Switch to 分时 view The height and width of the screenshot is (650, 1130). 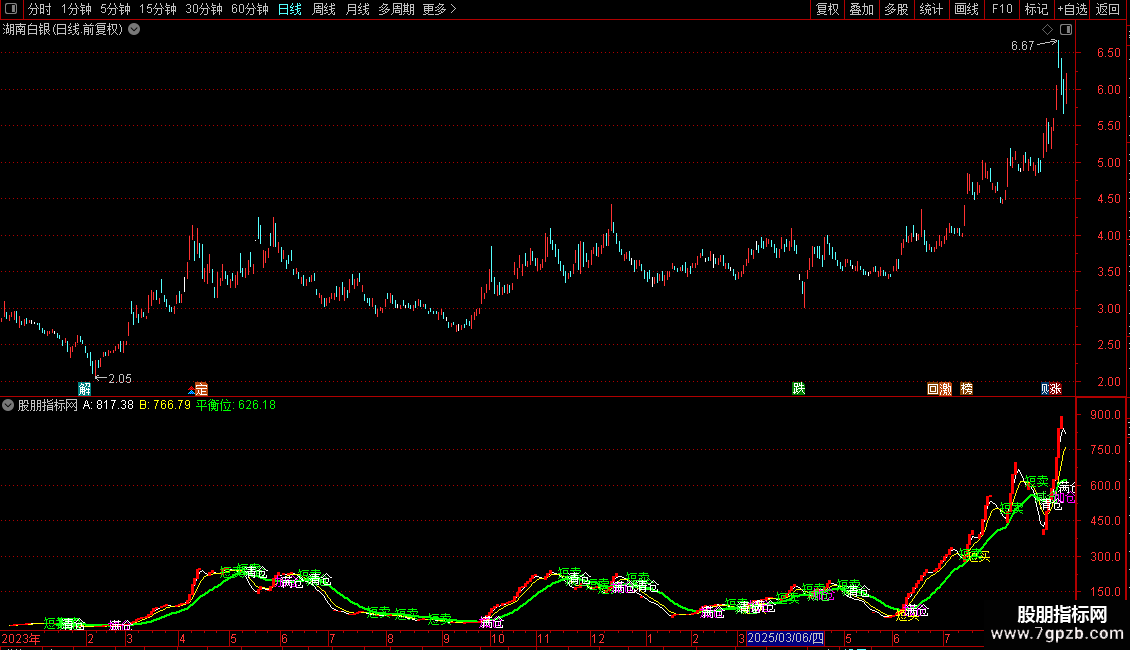(x=40, y=9)
